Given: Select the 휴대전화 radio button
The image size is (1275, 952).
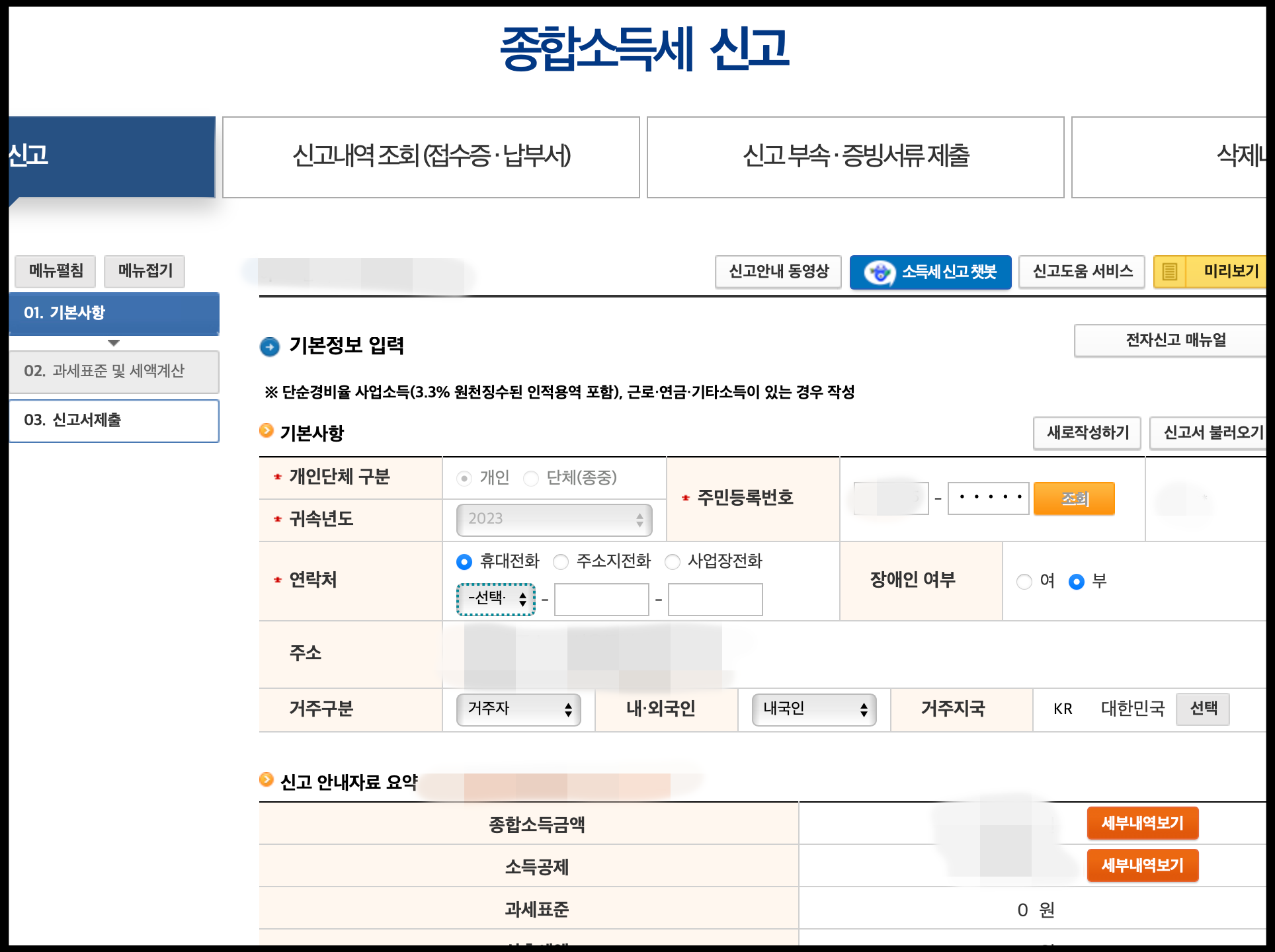Looking at the screenshot, I should tap(464, 562).
